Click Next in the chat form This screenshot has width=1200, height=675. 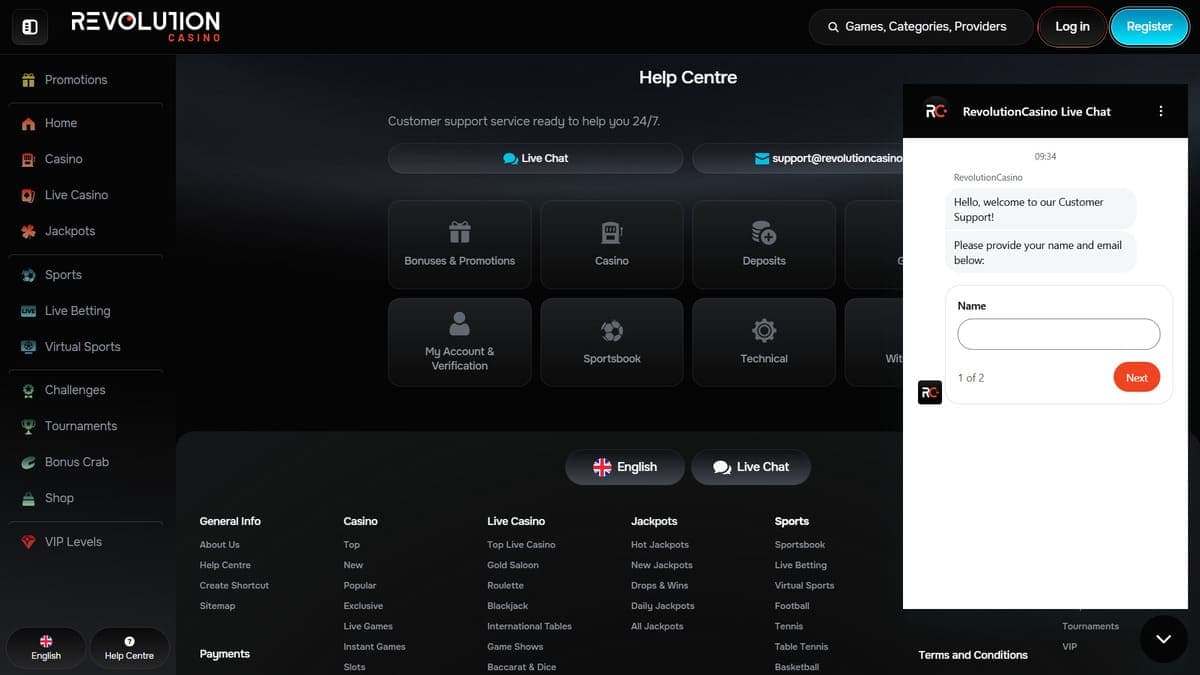(1137, 378)
